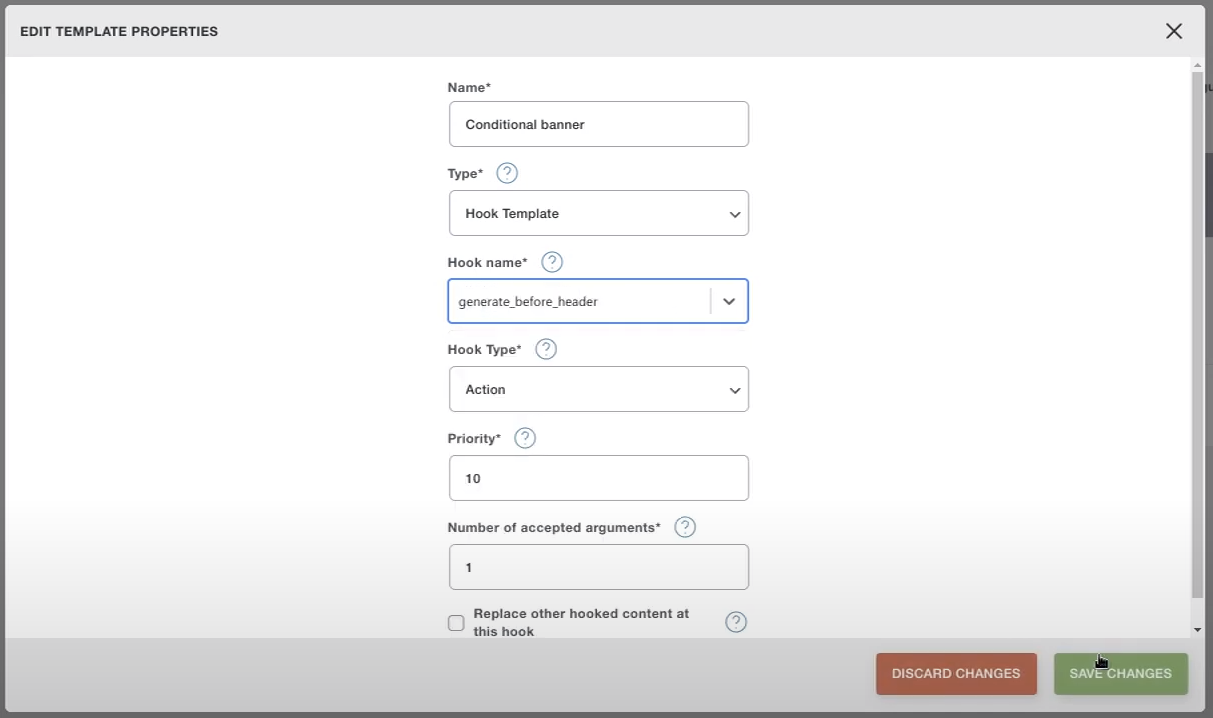Click the Save Changes button
This screenshot has height=718, width=1213.
(1120, 673)
